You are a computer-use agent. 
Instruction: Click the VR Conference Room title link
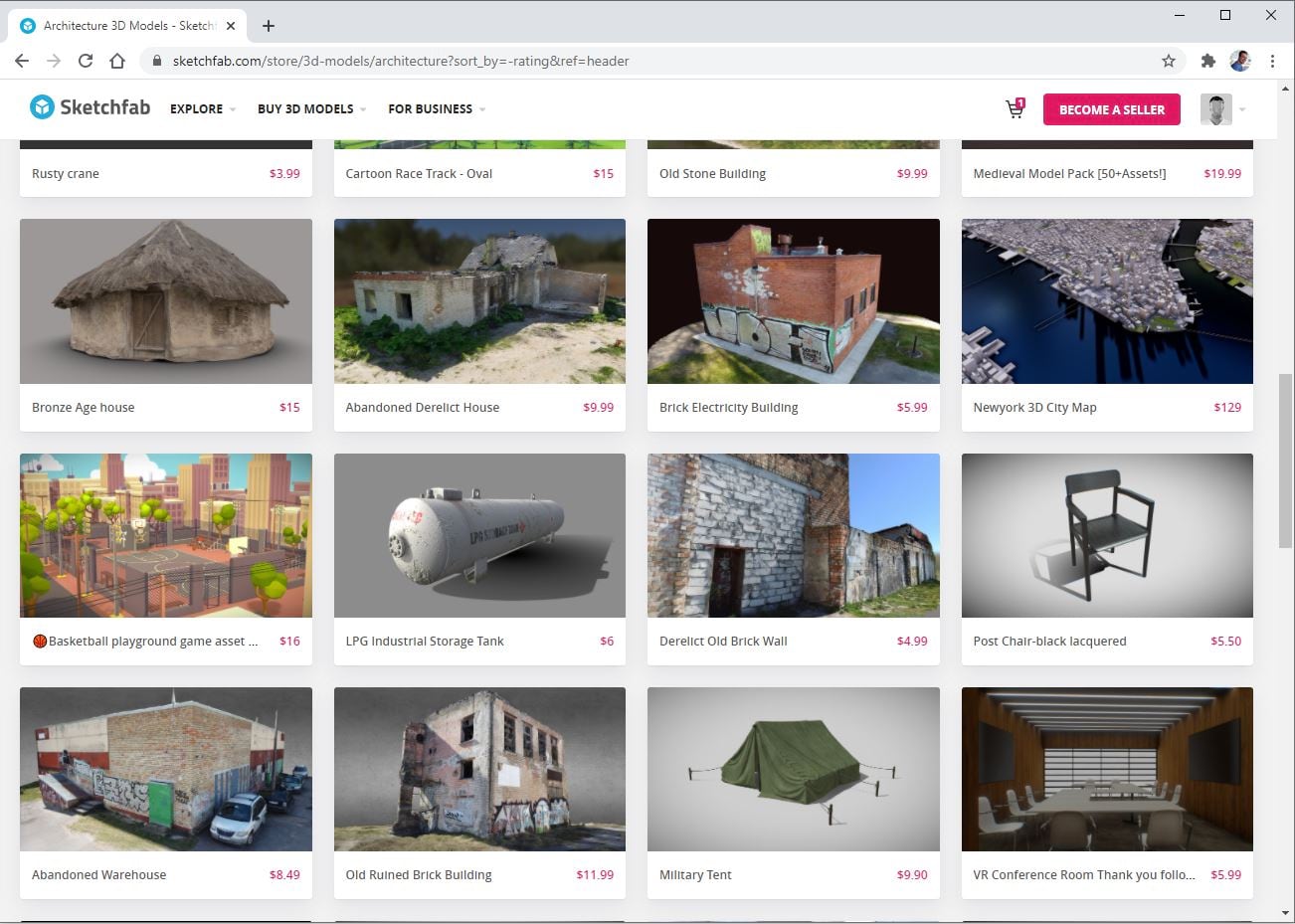1084,875
